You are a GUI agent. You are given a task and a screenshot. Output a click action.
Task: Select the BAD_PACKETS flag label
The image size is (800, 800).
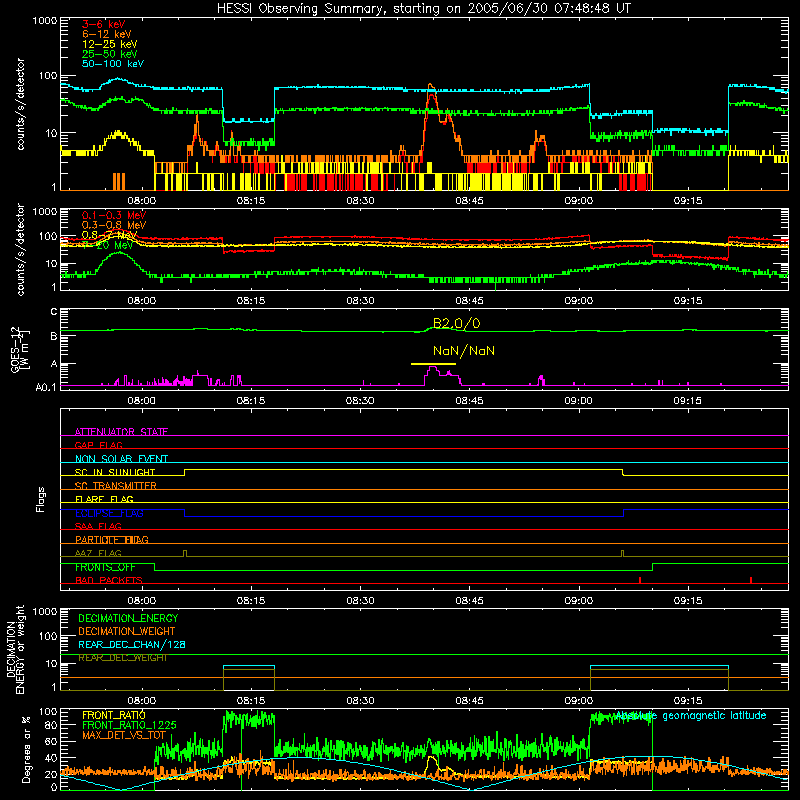109,580
